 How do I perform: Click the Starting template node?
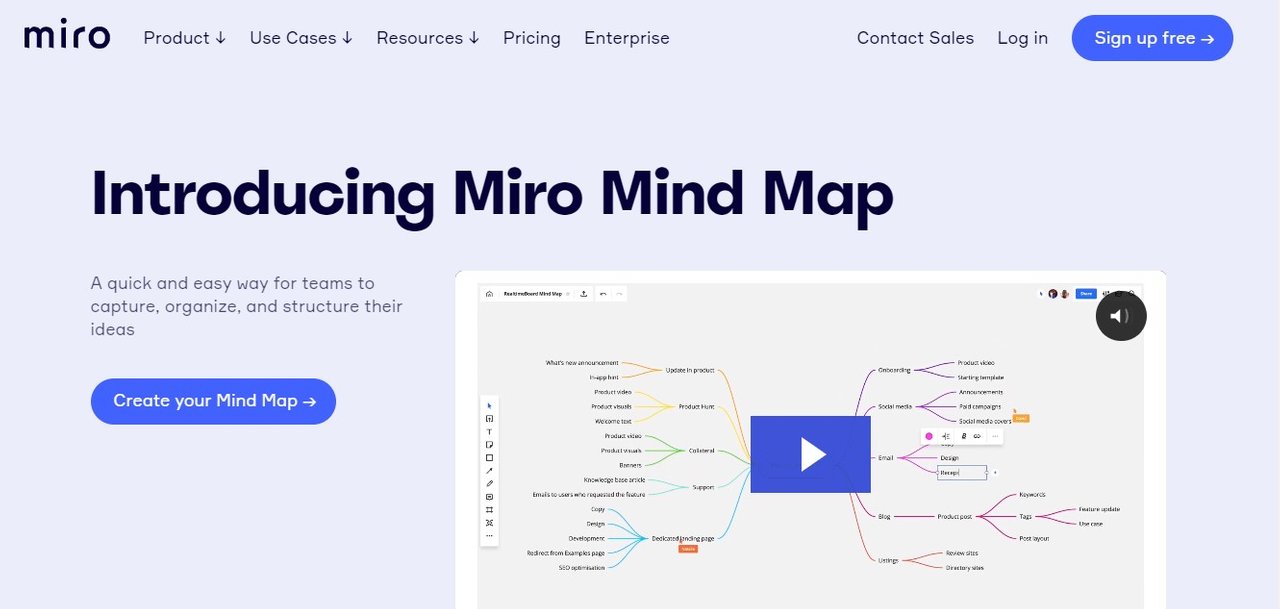(981, 377)
